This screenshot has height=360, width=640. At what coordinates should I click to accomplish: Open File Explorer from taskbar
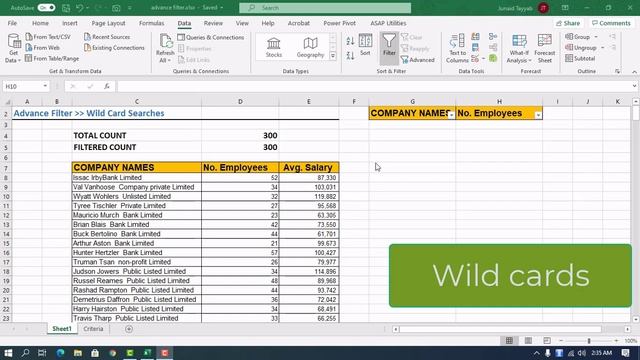point(78,353)
